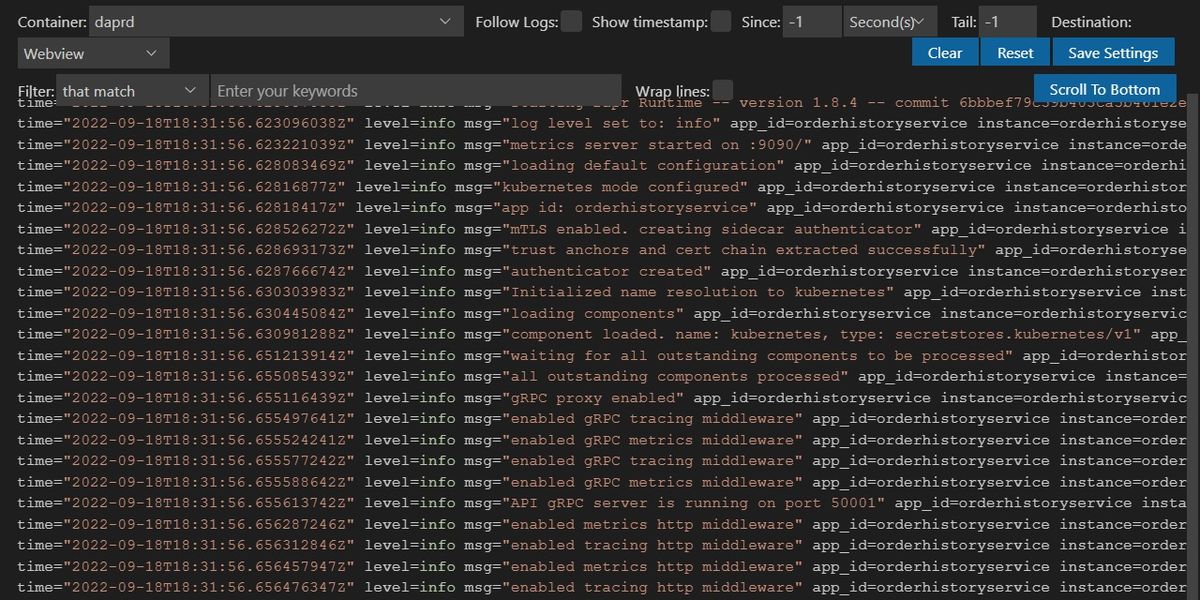Focus the 'Enter your keywords' filter field
Screen dimensions: 1200x600
(415, 91)
